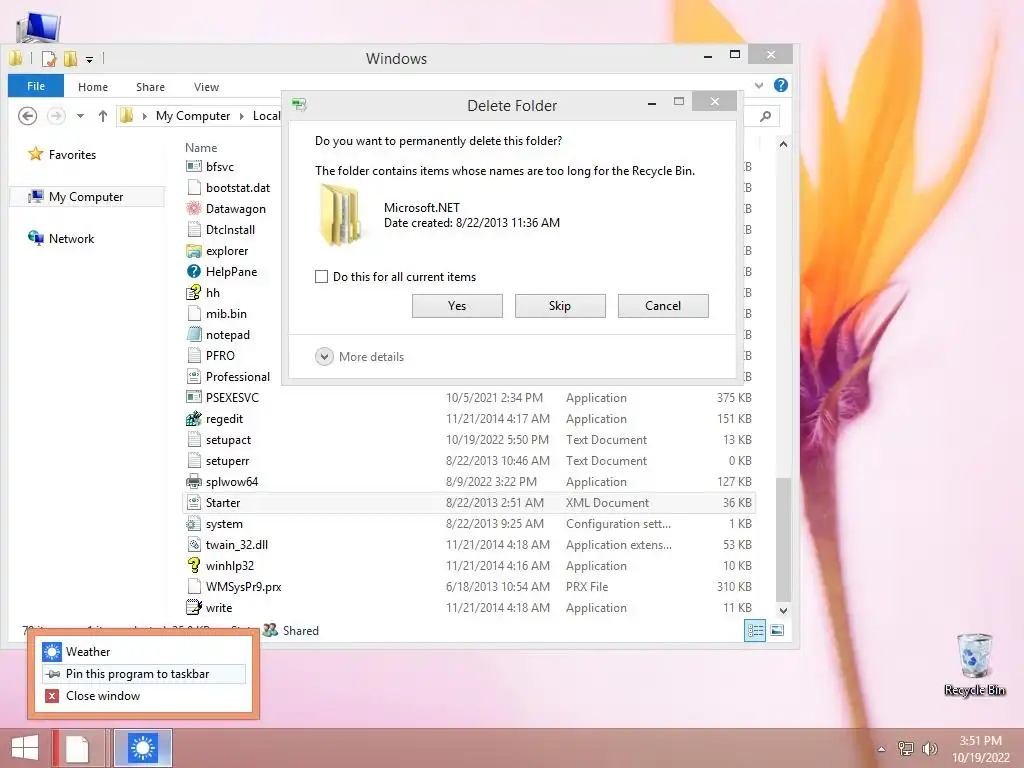Enable Do this for all current items

tap(321, 277)
